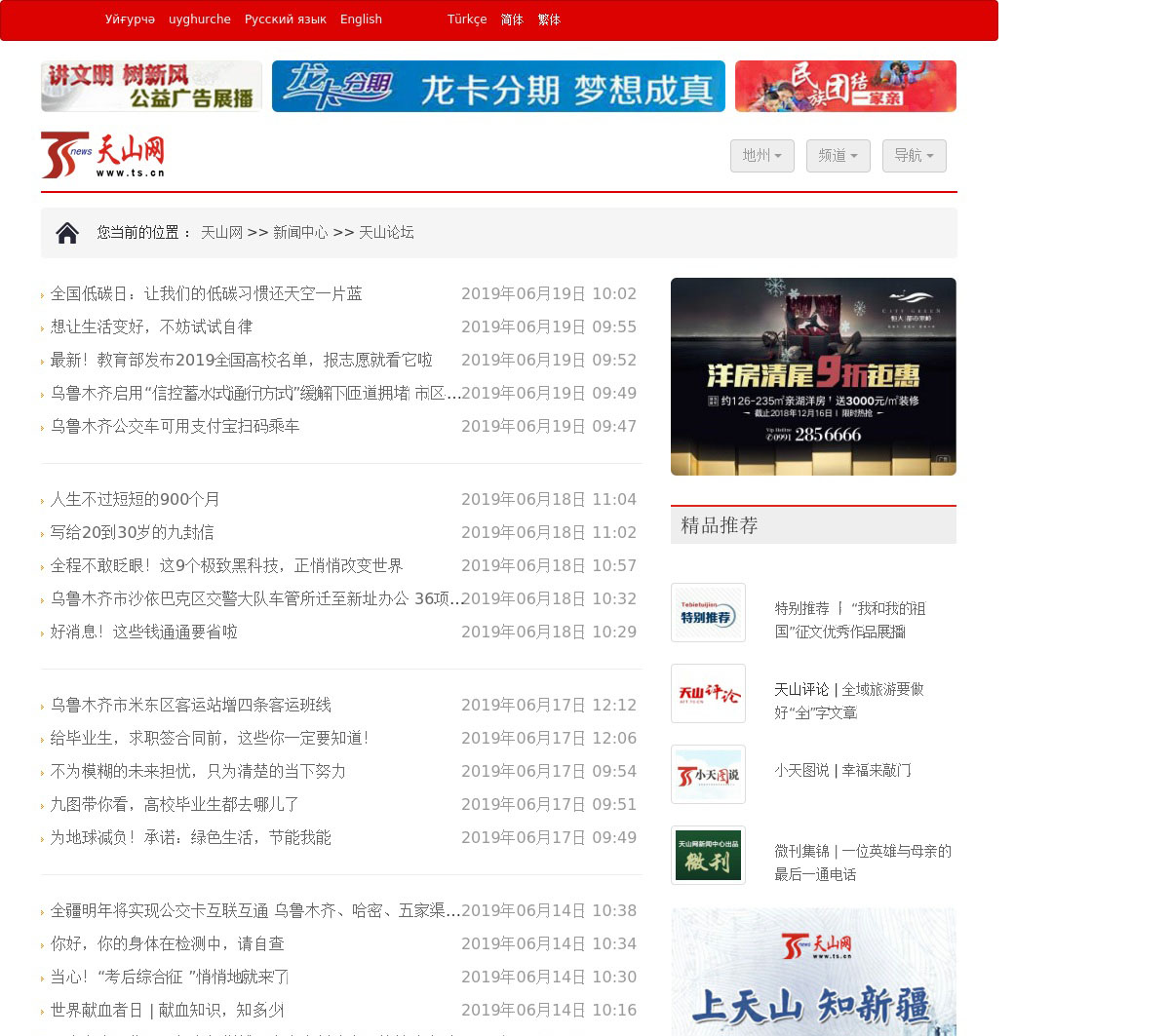
Task: Click the 龙卡分期 梦想成真 banner ad
Action: (x=498, y=86)
